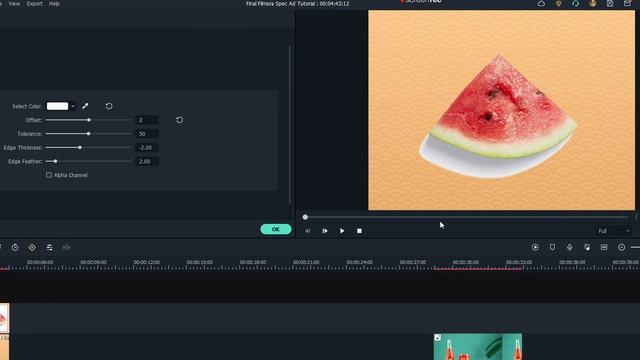Record voiceover with the microphone icon
Image resolution: width=640 pixels, height=360 pixels.
point(569,247)
